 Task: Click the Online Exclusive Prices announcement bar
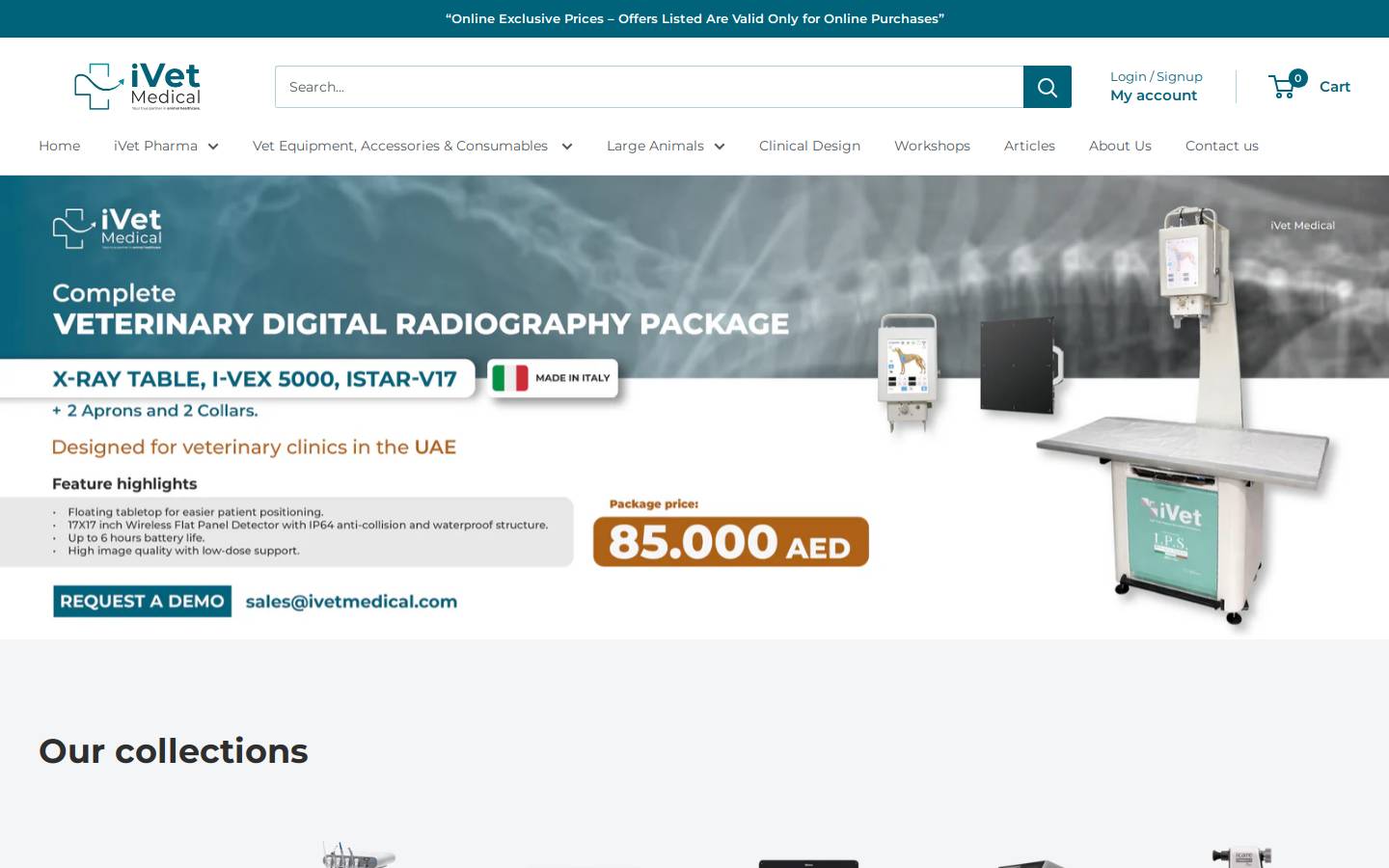pos(694,18)
